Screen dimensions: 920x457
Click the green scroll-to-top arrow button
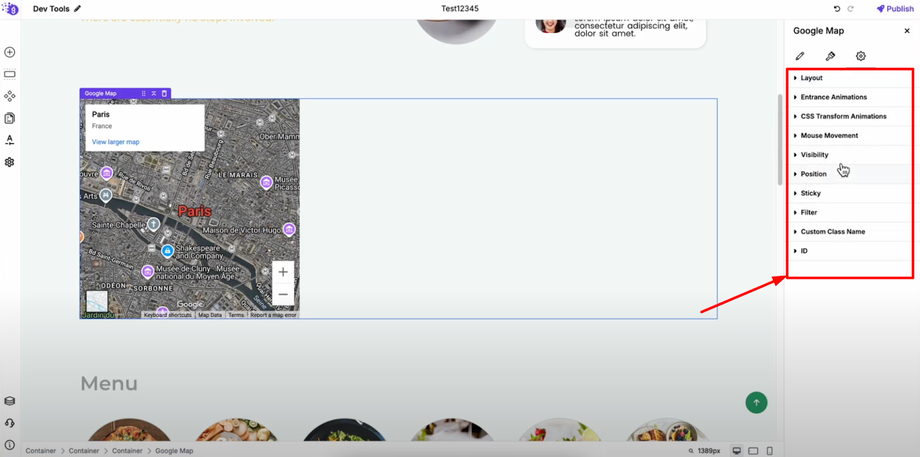(x=756, y=402)
